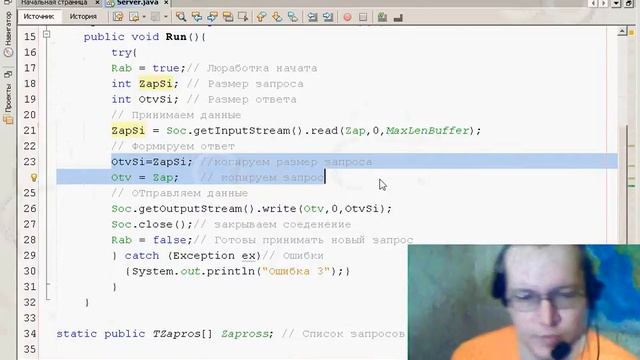The image size is (640, 360).
Task: Click the "Ошибка 3" string literal
Action: (x=296, y=271)
